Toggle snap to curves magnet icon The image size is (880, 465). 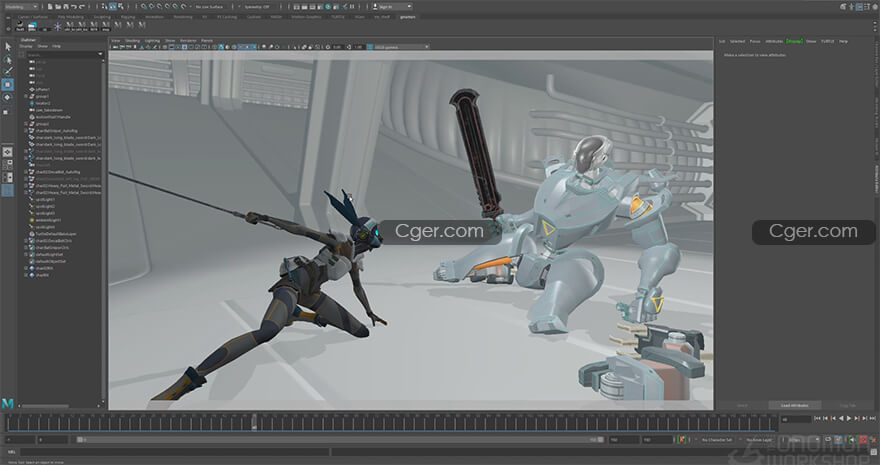pyautogui.click(x=152, y=6)
